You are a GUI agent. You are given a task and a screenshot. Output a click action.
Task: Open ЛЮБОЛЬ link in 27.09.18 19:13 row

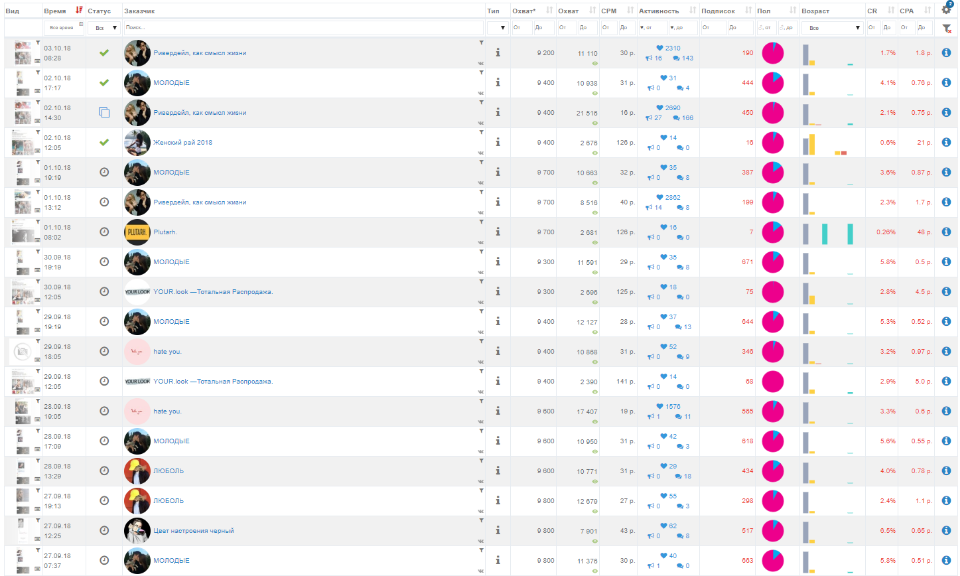coord(168,501)
